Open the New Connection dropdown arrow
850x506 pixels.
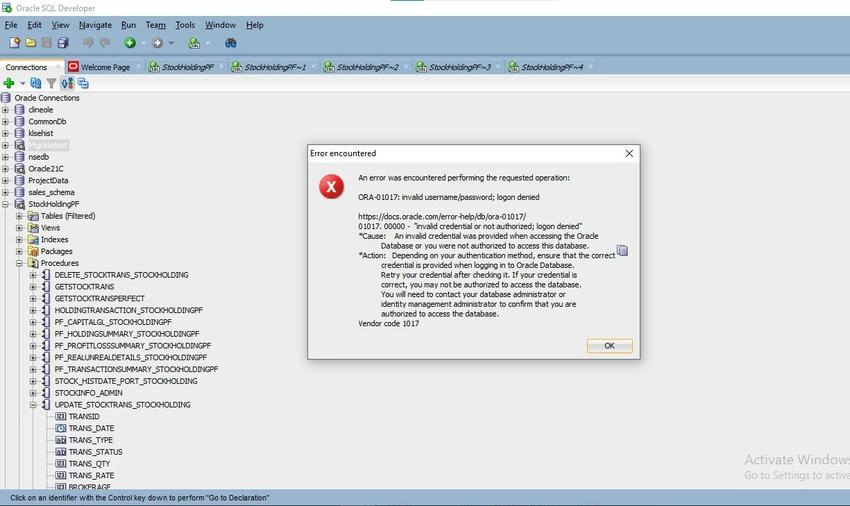click(22, 84)
